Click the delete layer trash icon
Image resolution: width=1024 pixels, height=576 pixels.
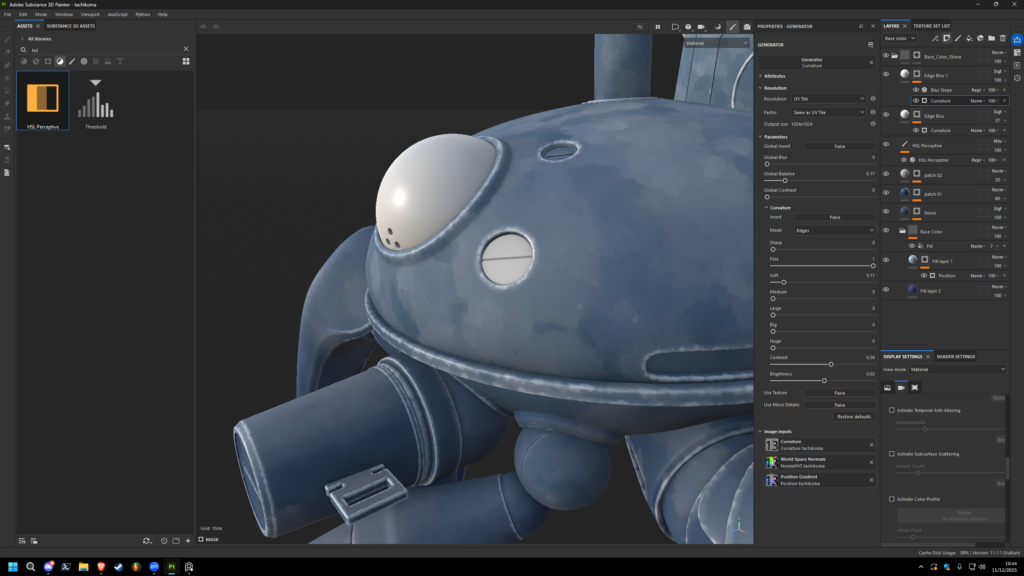pos(1003,38)
